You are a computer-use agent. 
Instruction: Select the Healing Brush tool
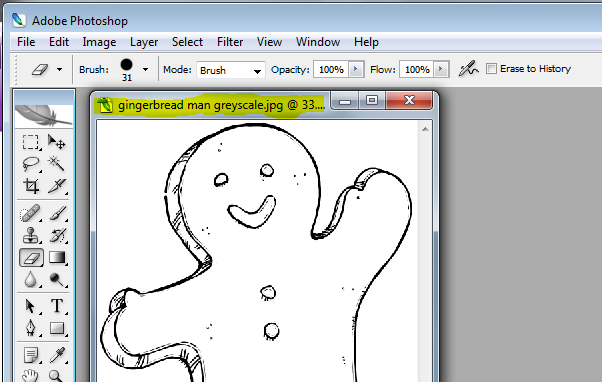(x=31, y=213)
